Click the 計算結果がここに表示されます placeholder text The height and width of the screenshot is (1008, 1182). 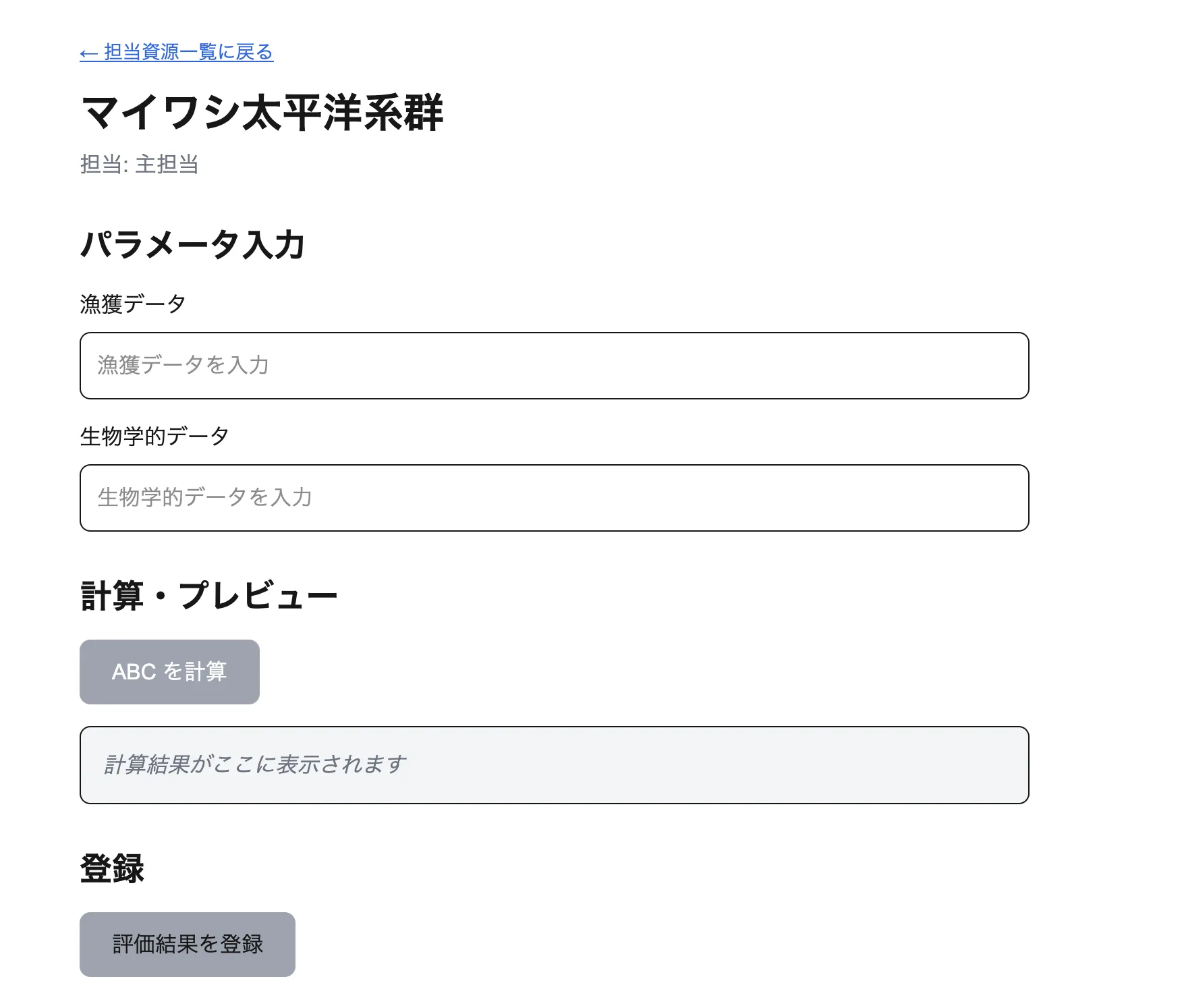254,764
